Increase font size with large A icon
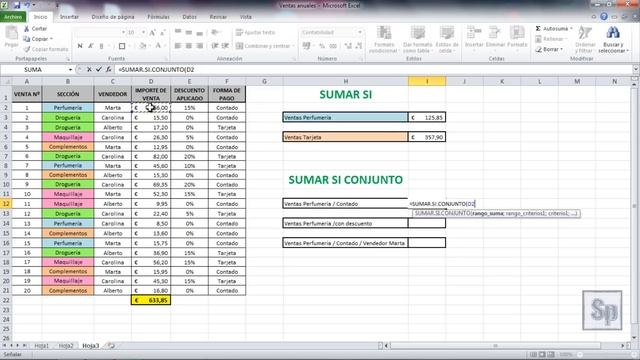The image size is (640, 360). 152,32
